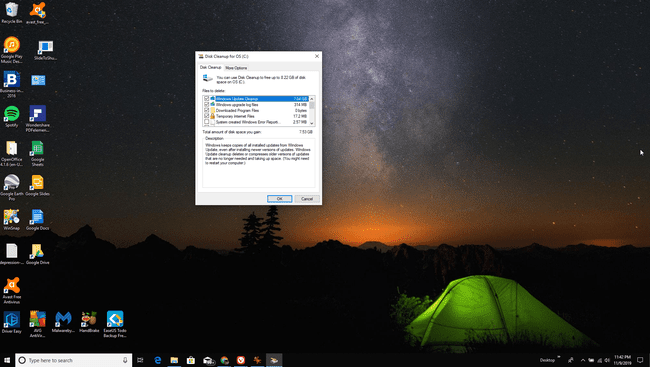The image size is (650, 367).
Task: Select the Google Docs desktop icon
Action: 37,219
